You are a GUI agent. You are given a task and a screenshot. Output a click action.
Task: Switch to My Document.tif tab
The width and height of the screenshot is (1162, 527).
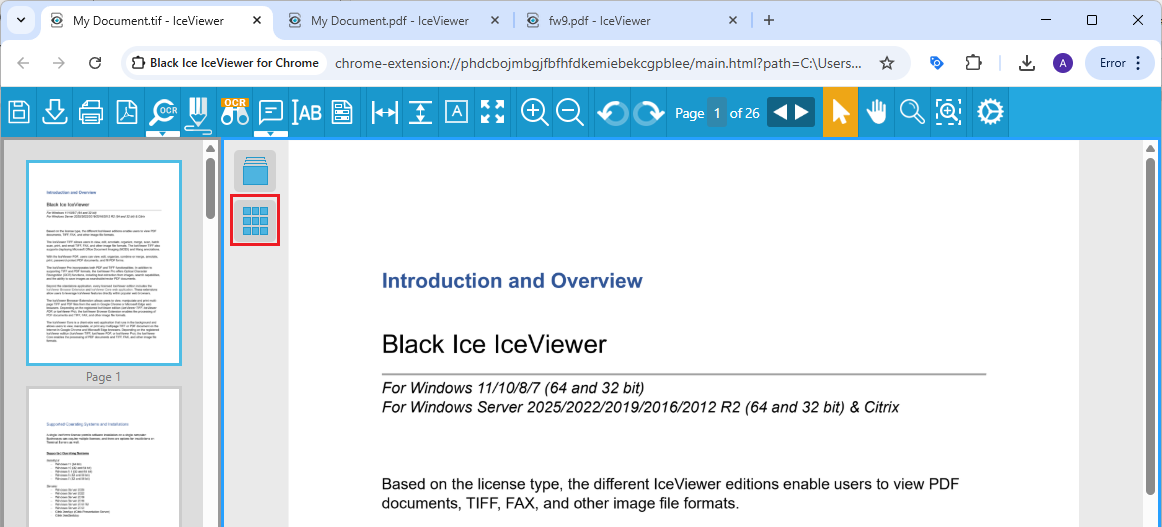(x=148, y=21)
